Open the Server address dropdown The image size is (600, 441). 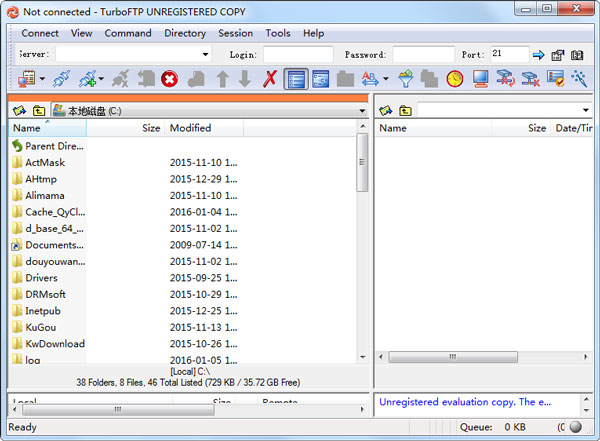point(205,54)
